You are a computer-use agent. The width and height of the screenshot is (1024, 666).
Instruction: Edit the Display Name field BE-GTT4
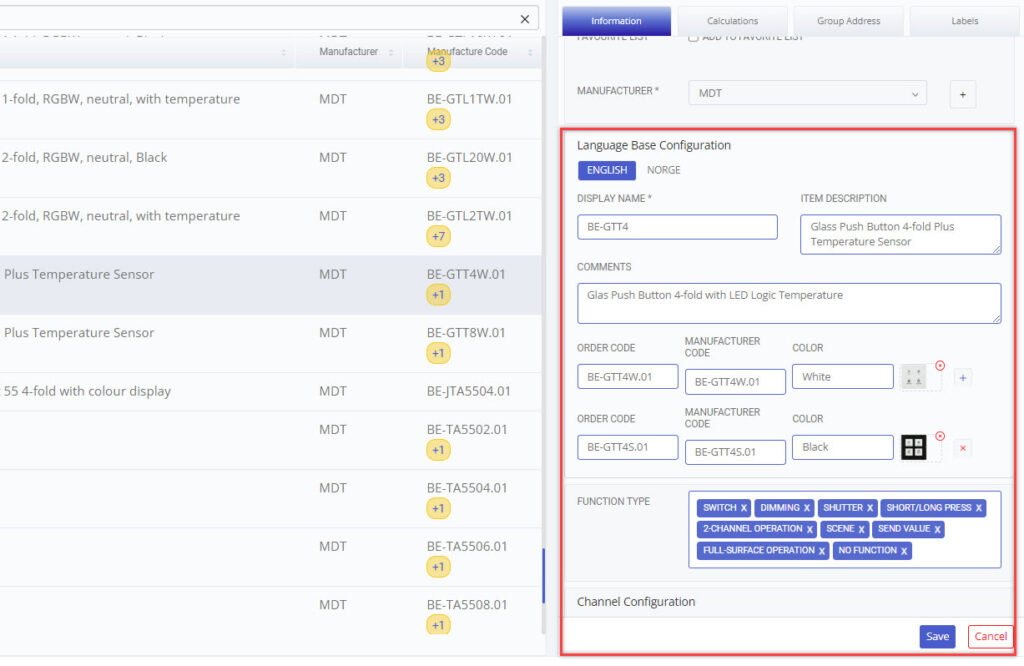pyautogui.click(x=677, y=227)
